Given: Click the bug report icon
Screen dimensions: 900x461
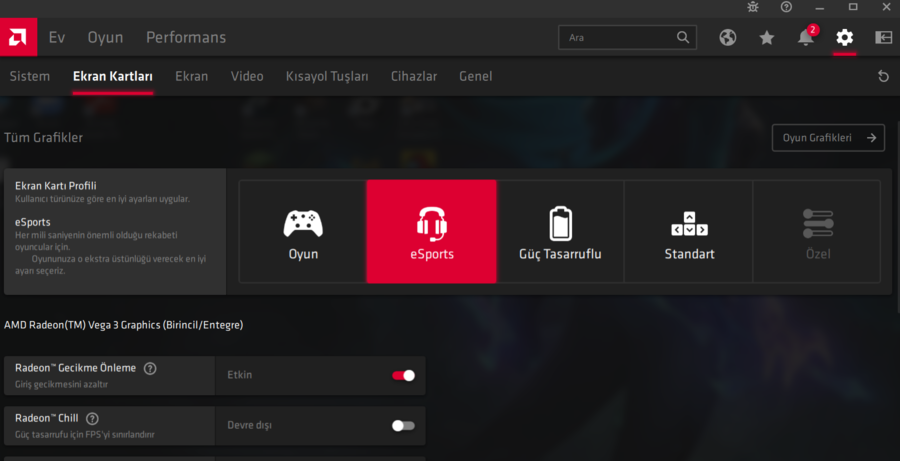Looking at the screenshot, I should click(753, 7).
